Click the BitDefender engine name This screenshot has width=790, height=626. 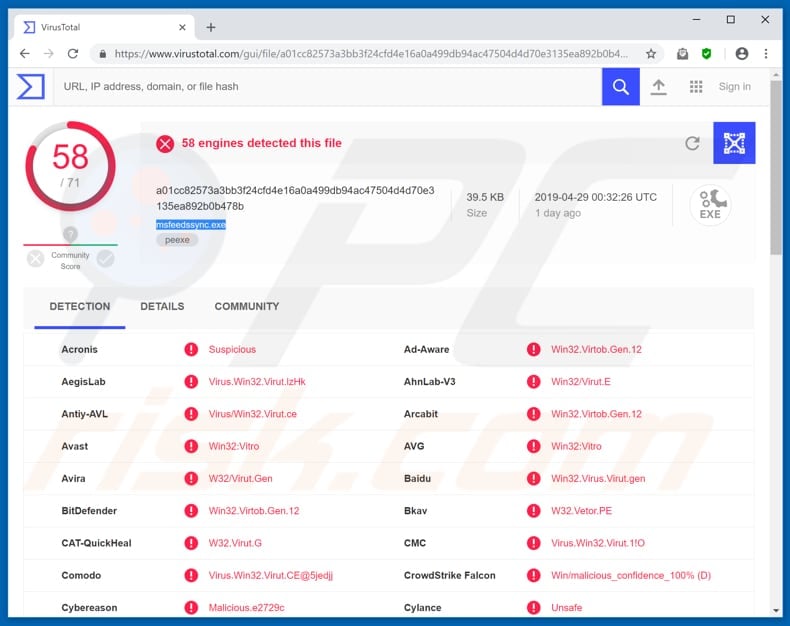click(x=89, y=511)
